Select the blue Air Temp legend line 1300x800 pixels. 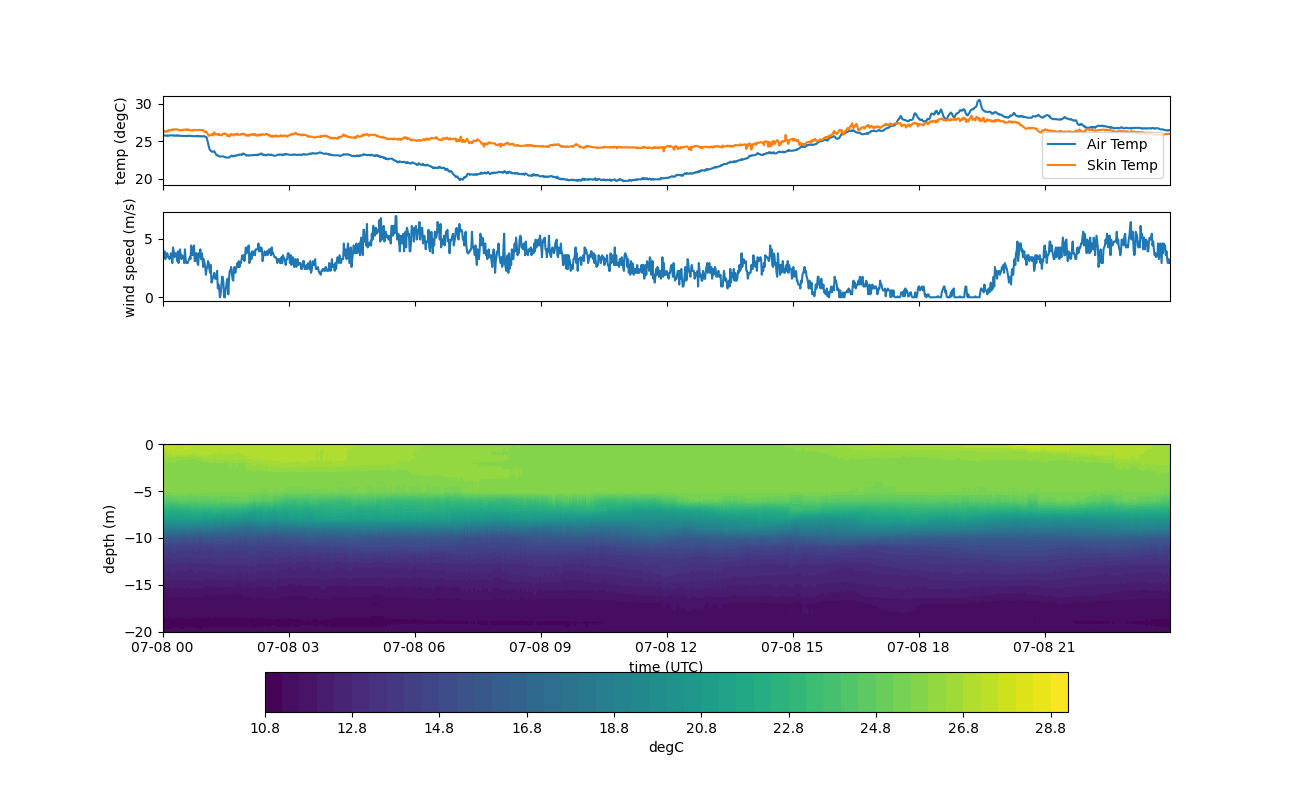pos(1062,144)
